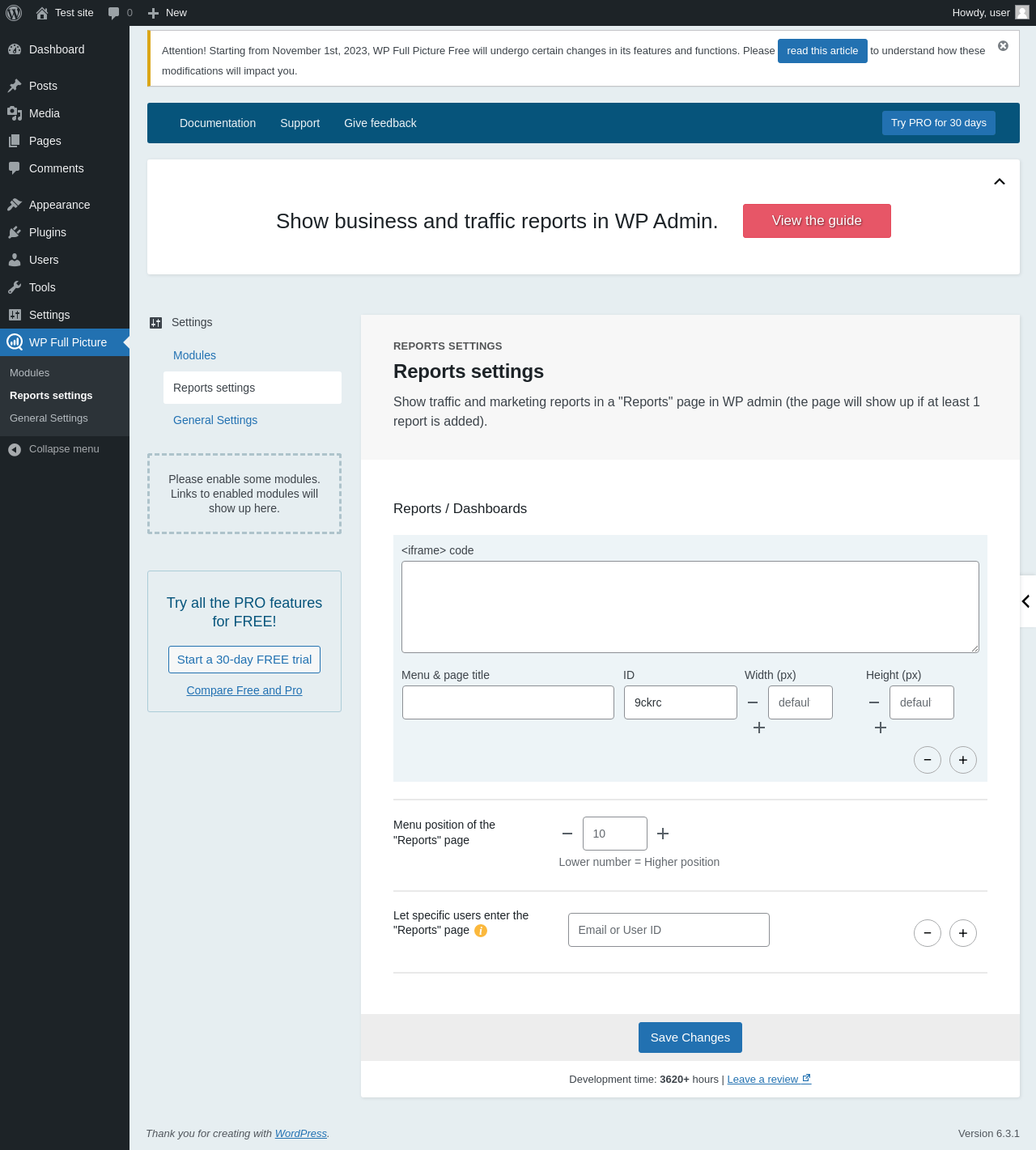Increase the Height value
The height and width of the screenshot is (1150, 1036).
[881, 728]
